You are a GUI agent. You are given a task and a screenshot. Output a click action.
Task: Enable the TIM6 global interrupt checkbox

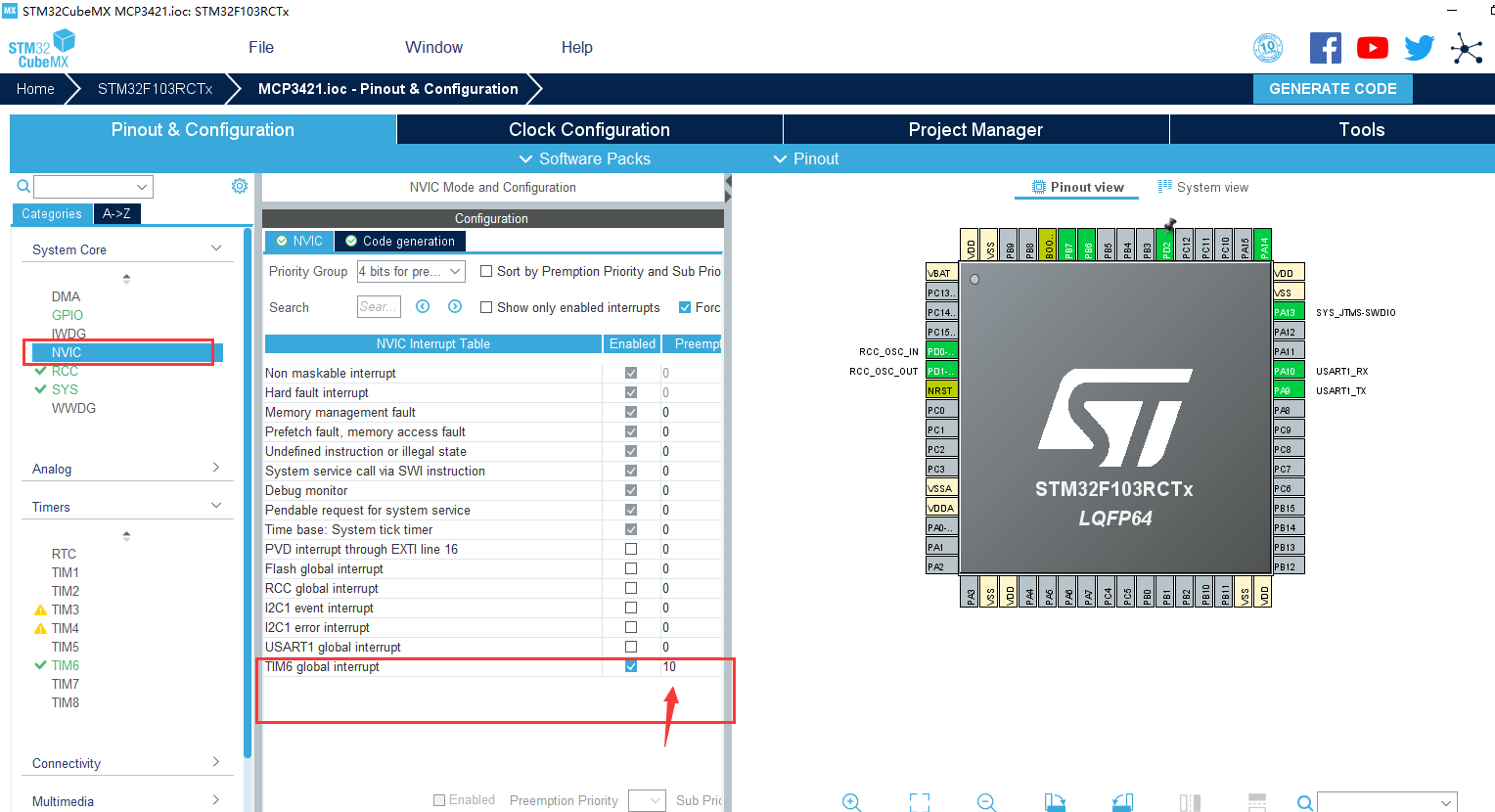(x=632, y=666)
